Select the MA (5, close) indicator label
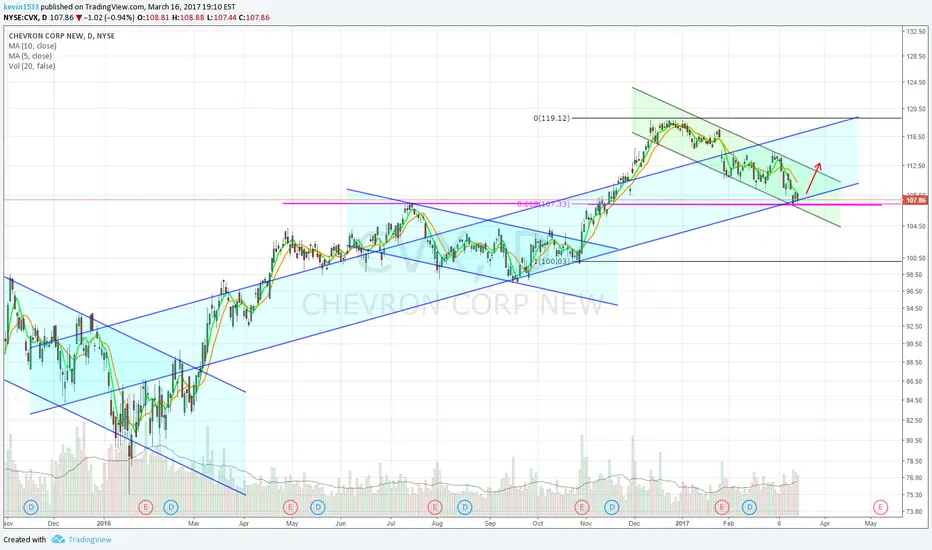Viewport: 932px width, 550px height. point(30,56)
